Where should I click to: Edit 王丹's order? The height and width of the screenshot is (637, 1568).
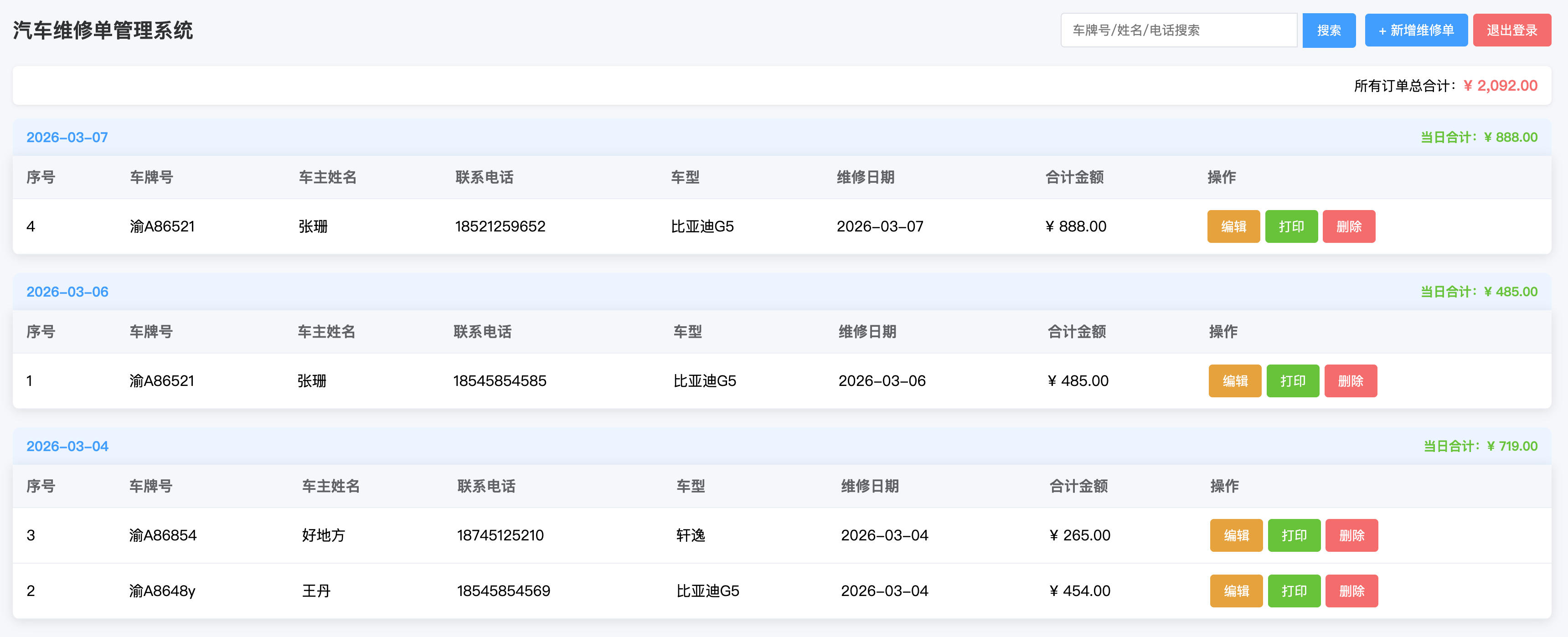pos(1236,591)
